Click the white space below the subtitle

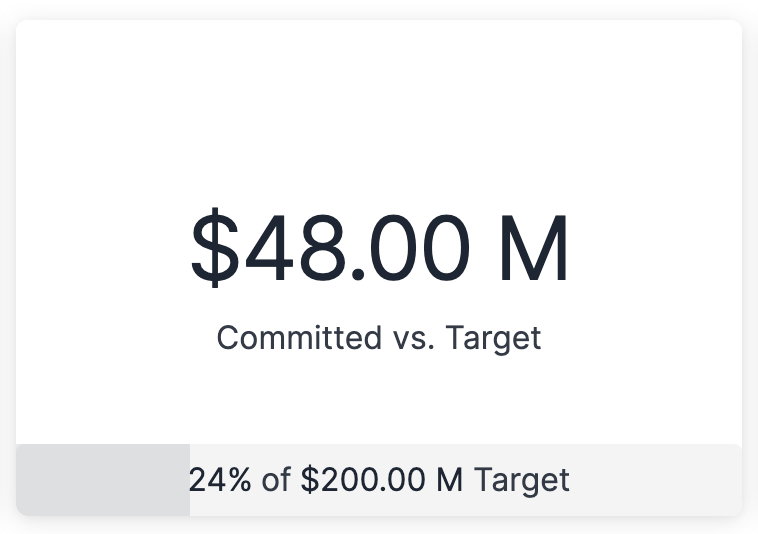pos(378,400)
